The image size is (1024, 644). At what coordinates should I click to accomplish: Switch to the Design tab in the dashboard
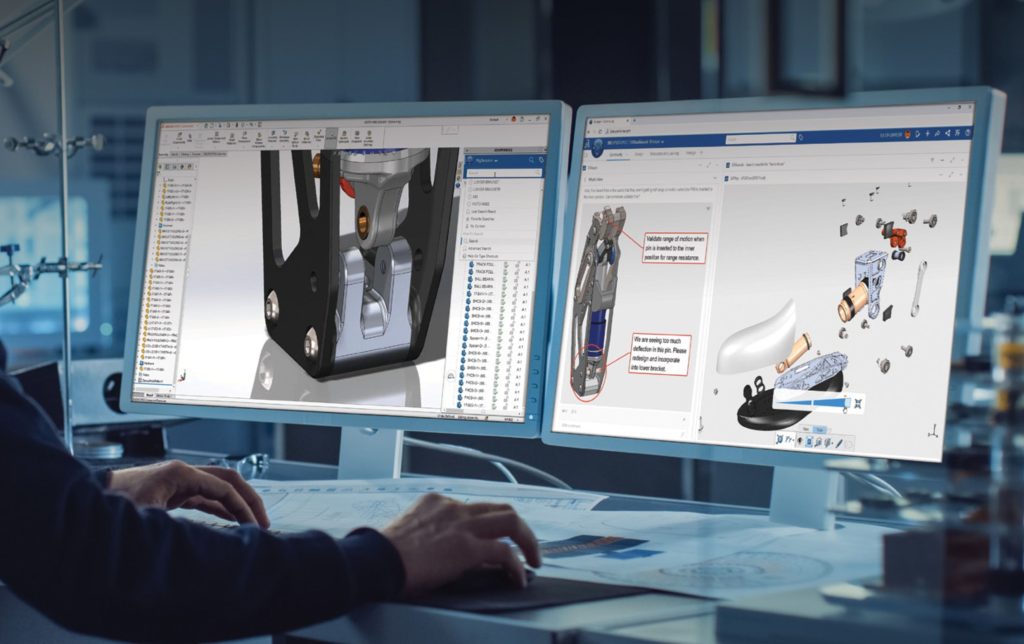[638, 153]
